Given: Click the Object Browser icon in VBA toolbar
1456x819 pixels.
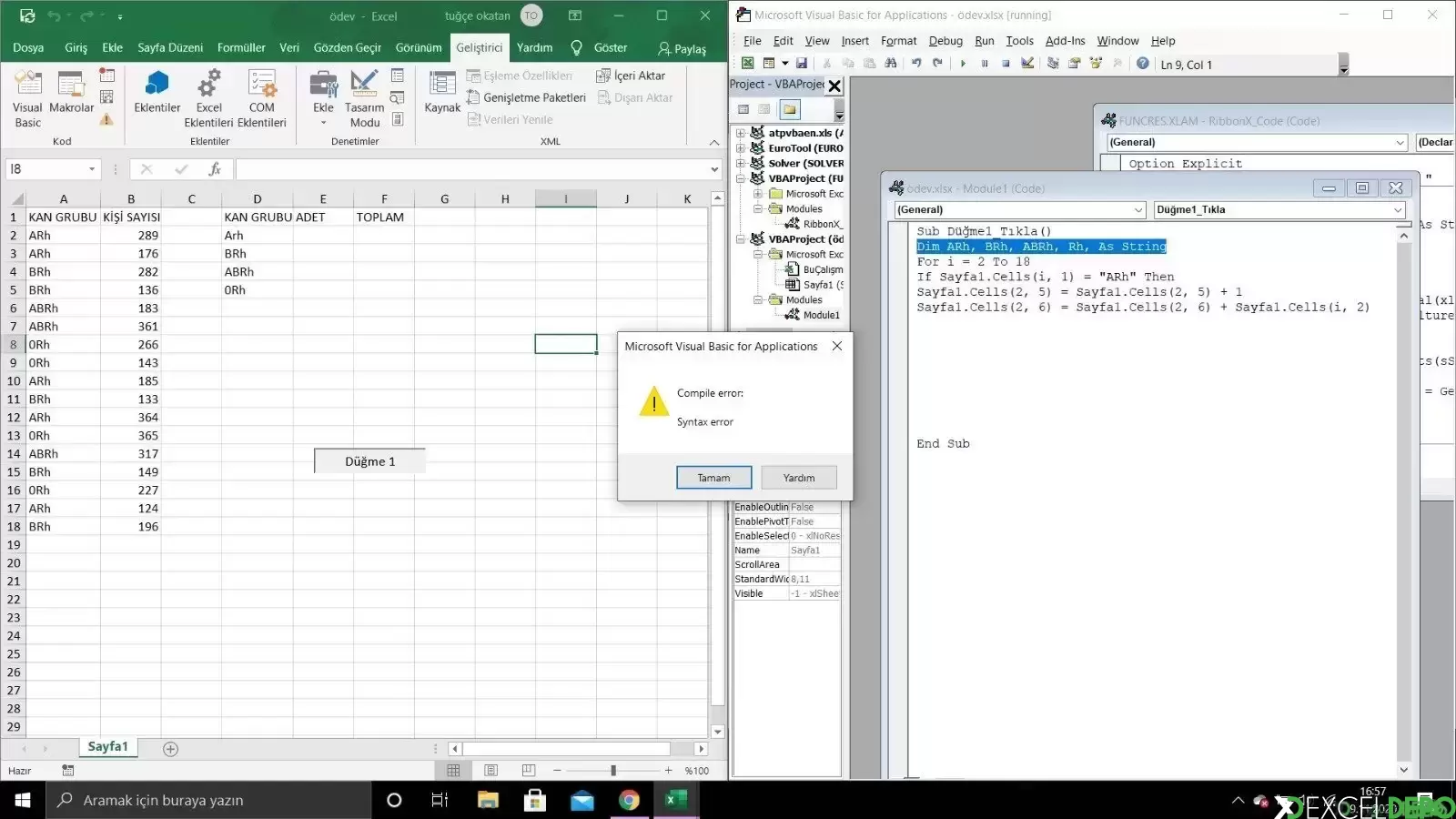Looking at the screenshot, I should click(x=1096, y=64).
